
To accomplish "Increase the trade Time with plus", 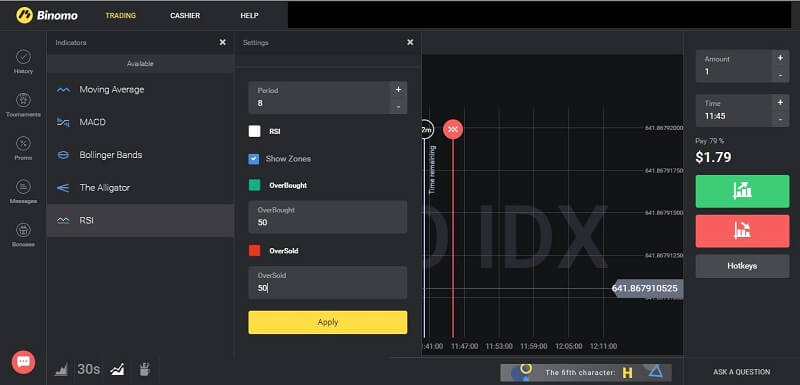I will (780, 102).
